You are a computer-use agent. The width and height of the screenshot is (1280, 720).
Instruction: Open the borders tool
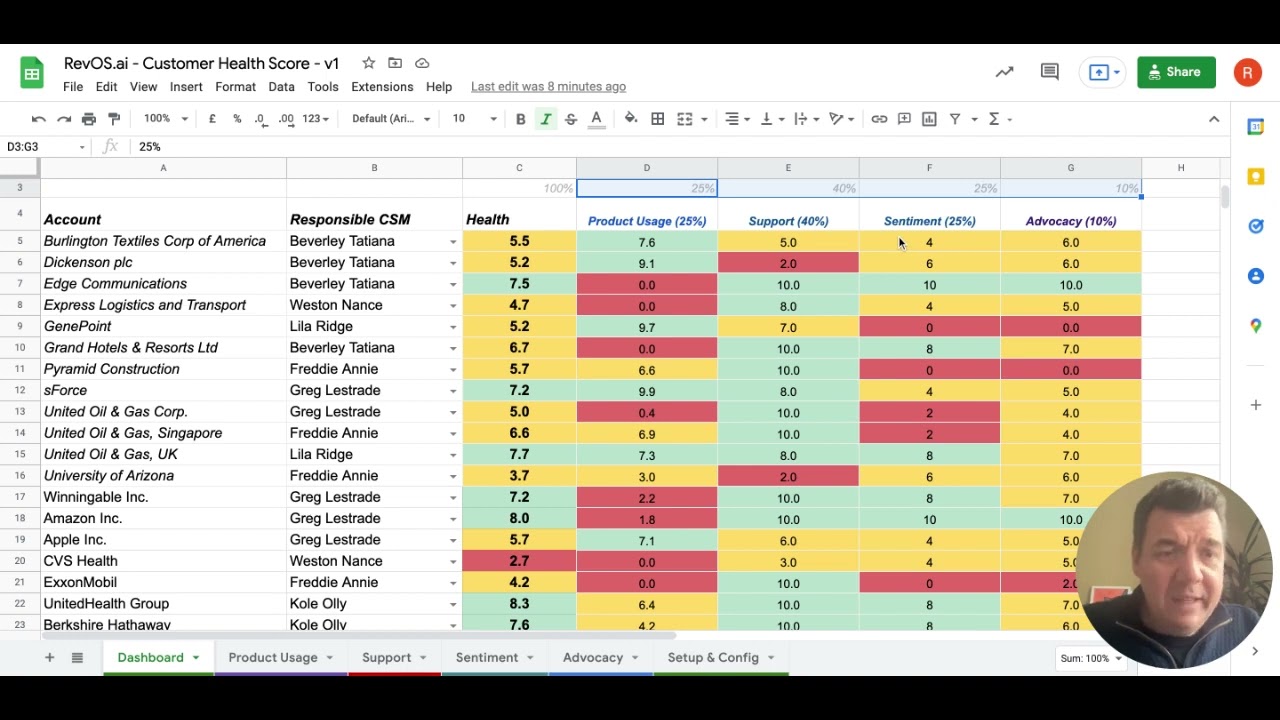point(658,119)
